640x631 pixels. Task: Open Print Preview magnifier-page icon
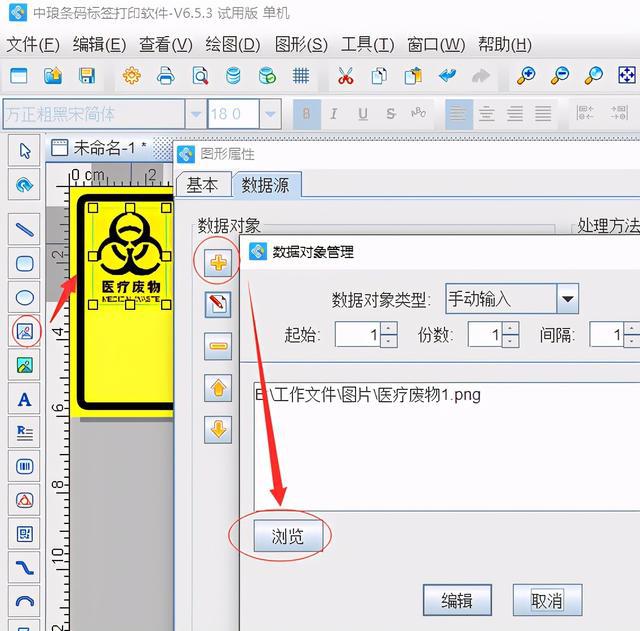200,76
